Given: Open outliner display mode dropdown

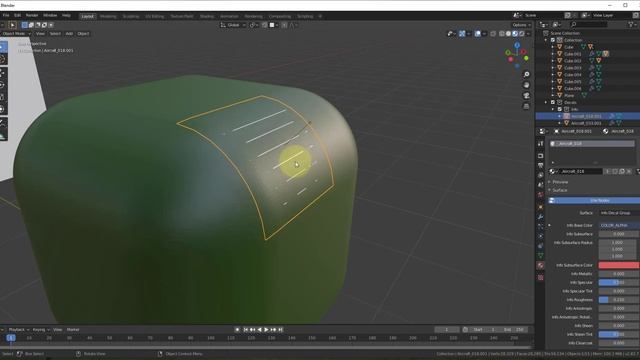Looking at the screenshot, I should click(x=544, y=25).
